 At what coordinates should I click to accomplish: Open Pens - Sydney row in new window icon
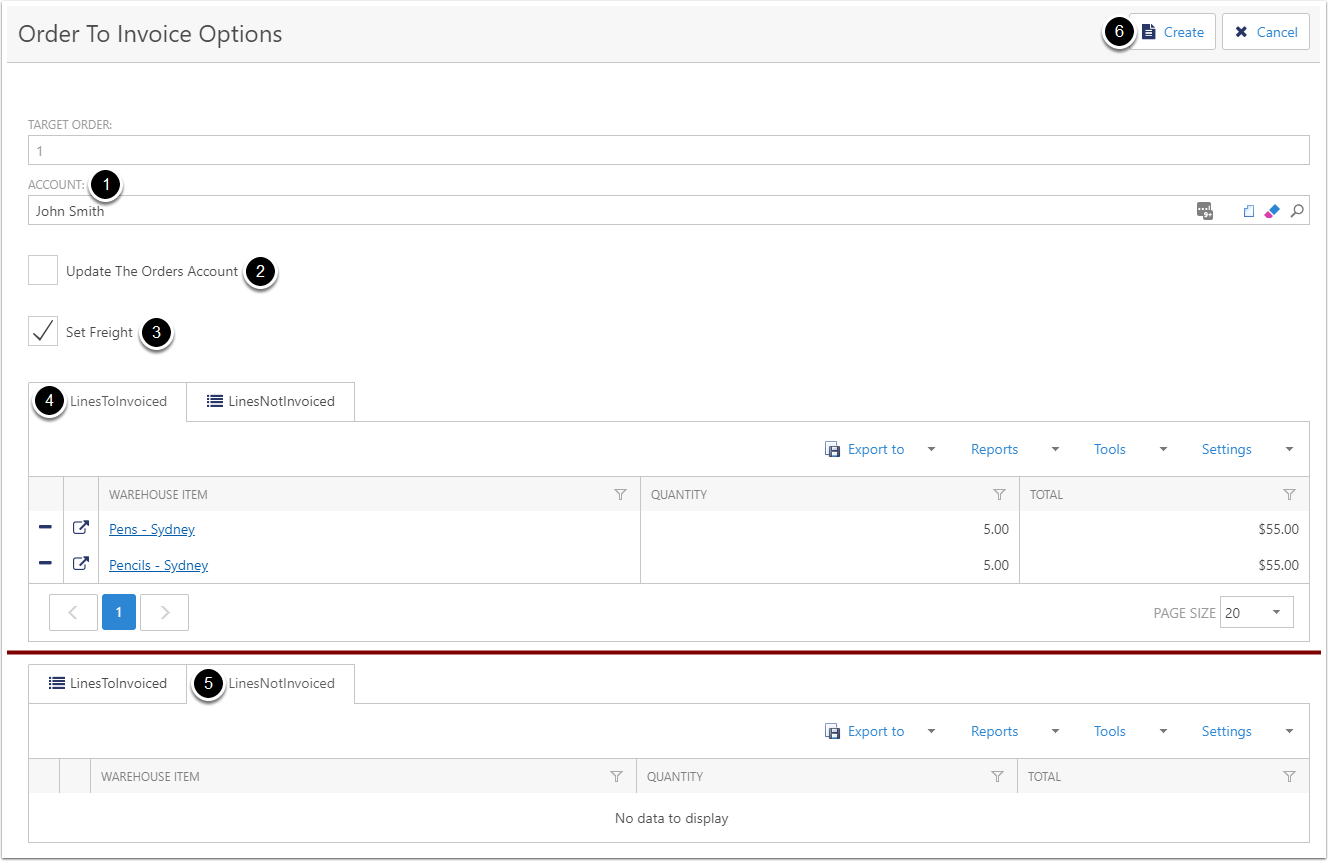[81, 527]
